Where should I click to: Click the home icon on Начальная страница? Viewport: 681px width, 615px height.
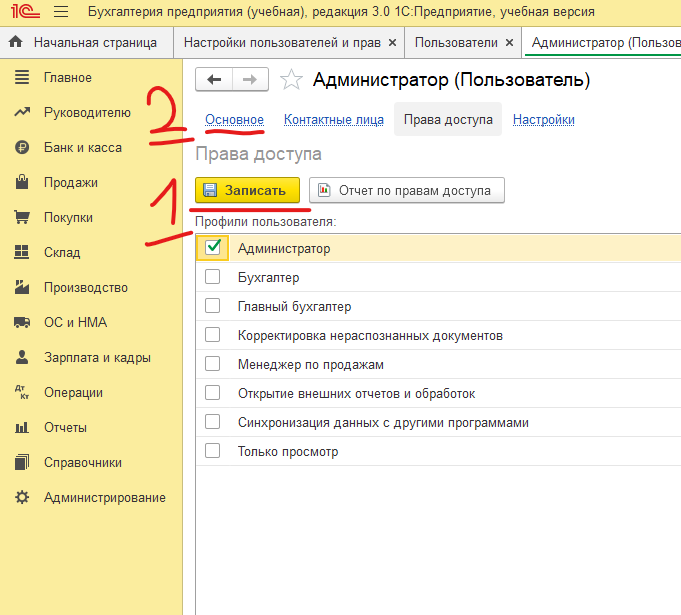[16, 42]
